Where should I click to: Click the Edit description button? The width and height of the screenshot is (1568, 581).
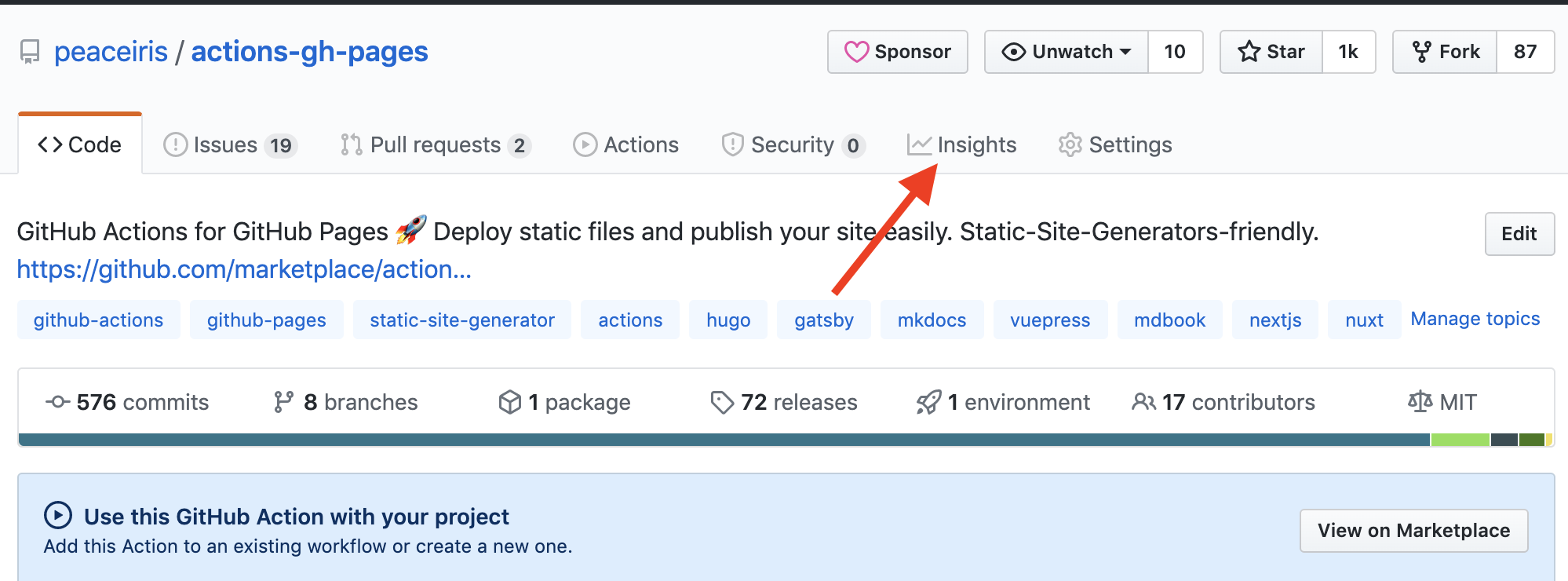click(1519, 234)
